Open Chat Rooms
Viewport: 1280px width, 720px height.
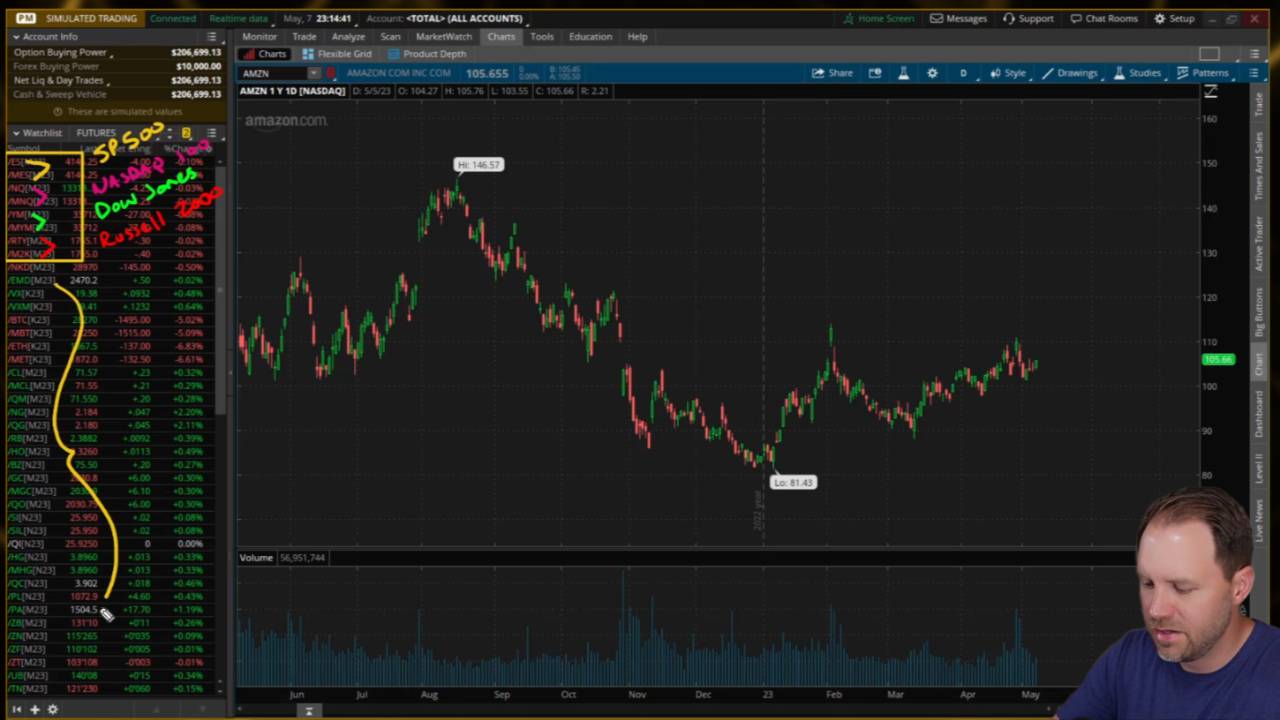click(x=1104, y=18)
